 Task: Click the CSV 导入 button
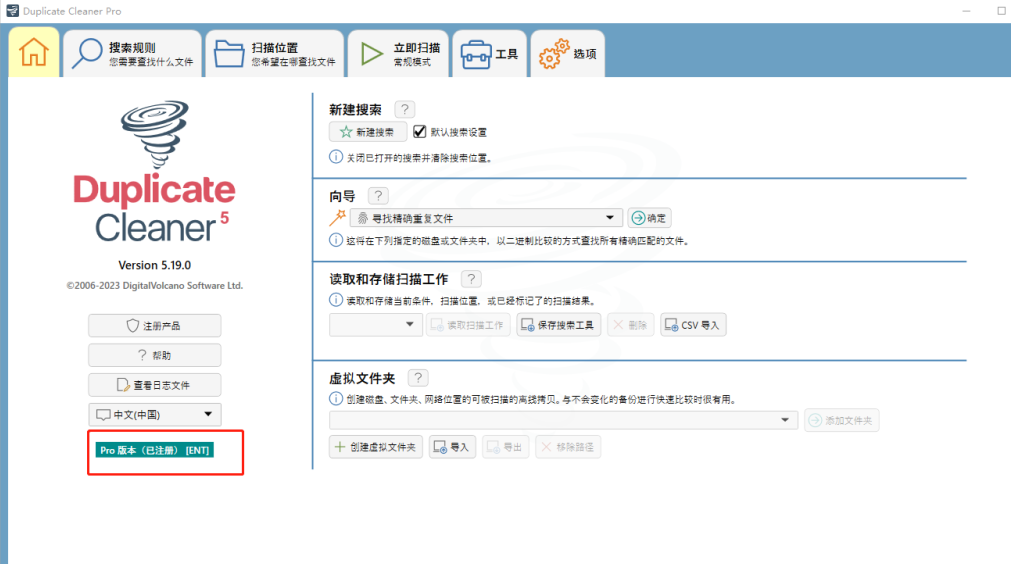693,325
